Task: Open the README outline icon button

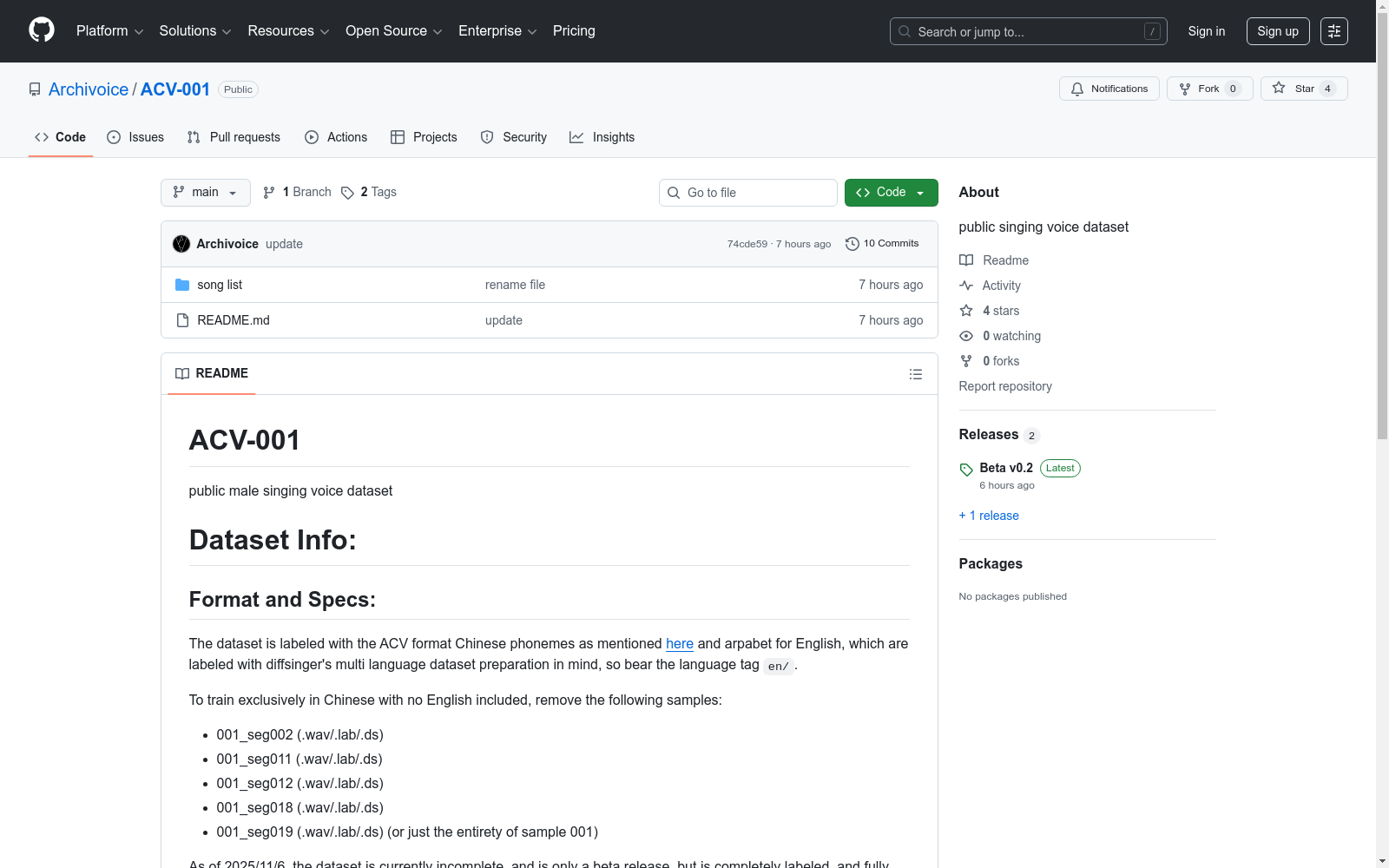Action: click(x=916, y=374)
